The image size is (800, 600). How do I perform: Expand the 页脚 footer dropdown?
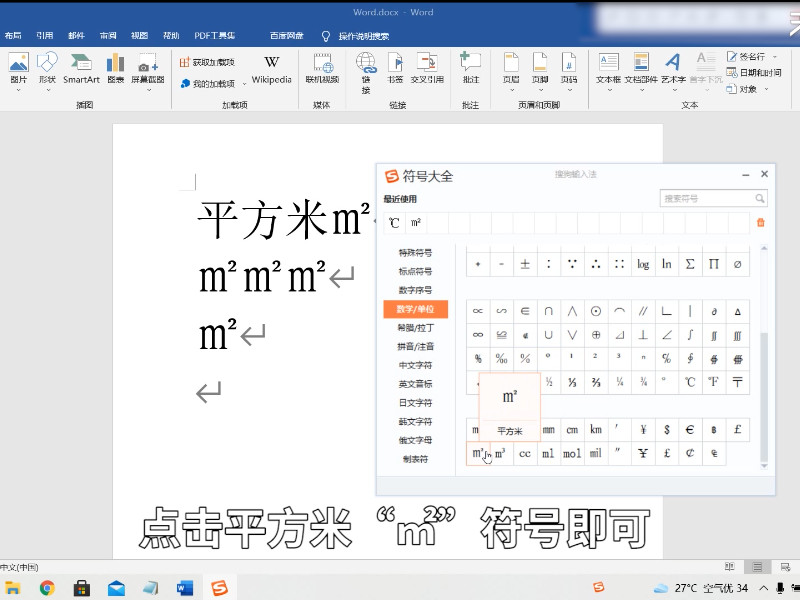point(540,90)
